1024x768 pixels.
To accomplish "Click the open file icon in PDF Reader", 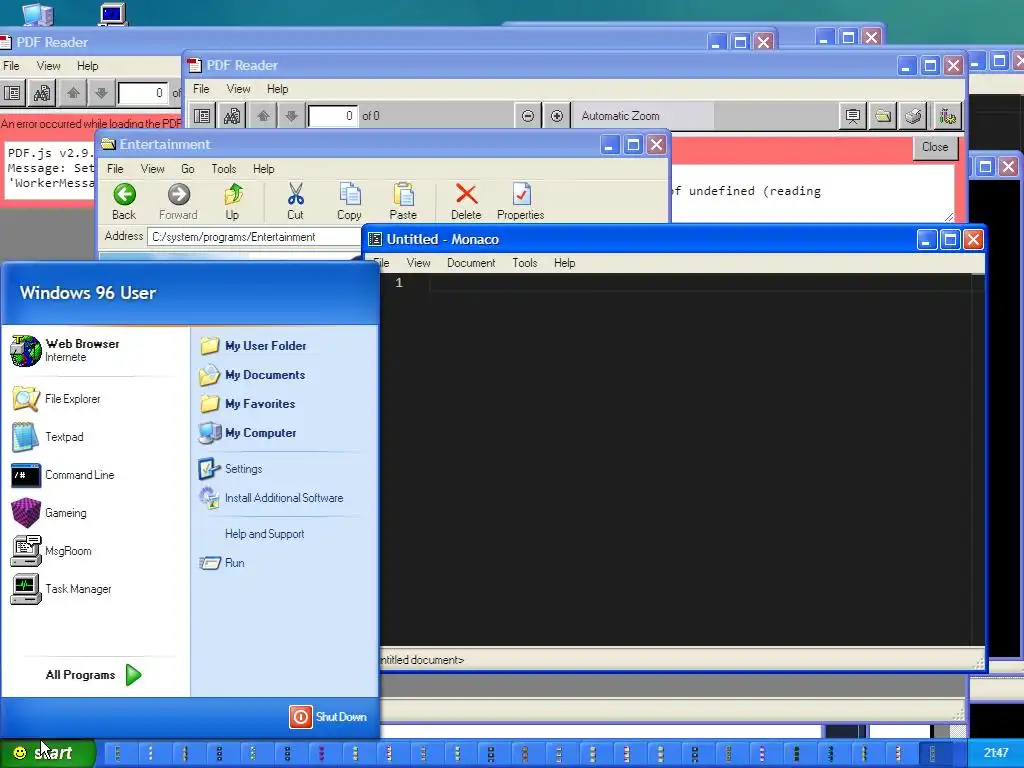I will [x=883, y=116].
